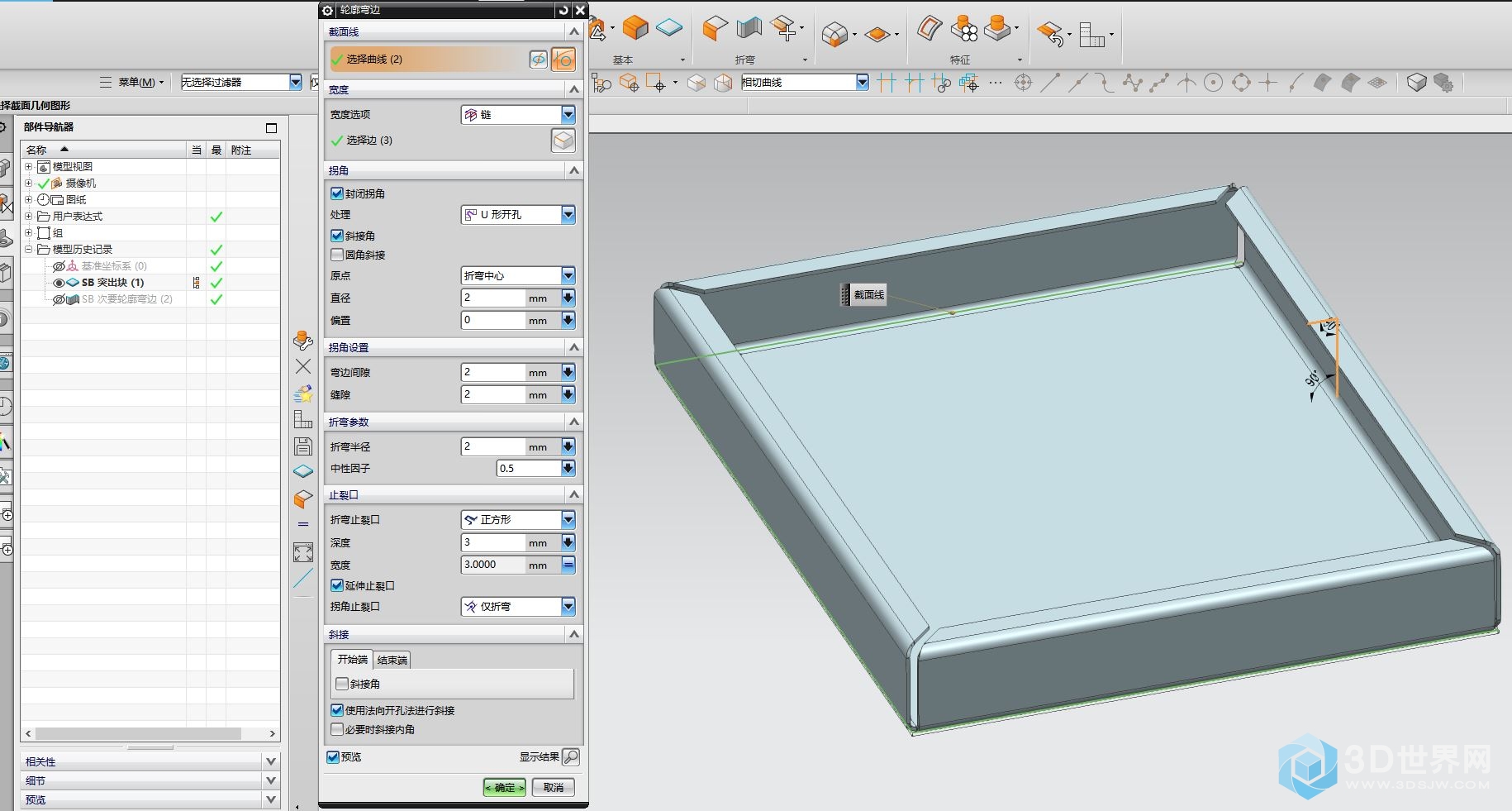The image size is (1512, 811).
Task: Click the 折弯半径 value field
Action: pyautogui.click(x=493, y=446)
